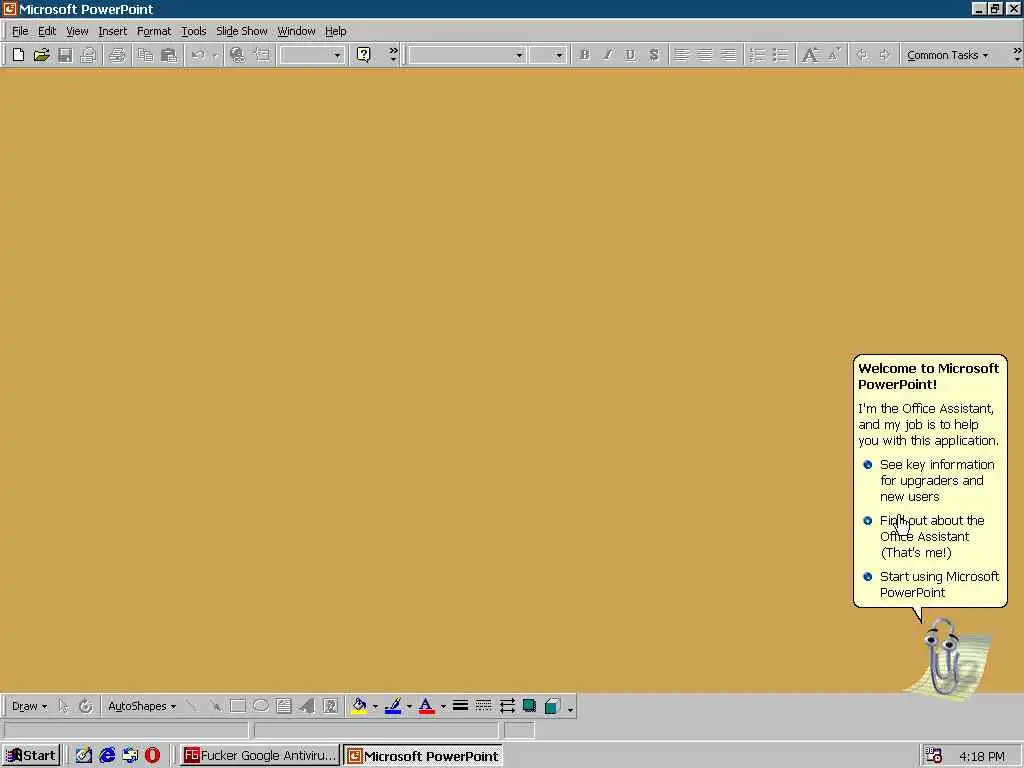The height and width of the screenshot is (768, 1024).
Task: Open dropdown arrow beside Line Color
Action: click(409, 706)
